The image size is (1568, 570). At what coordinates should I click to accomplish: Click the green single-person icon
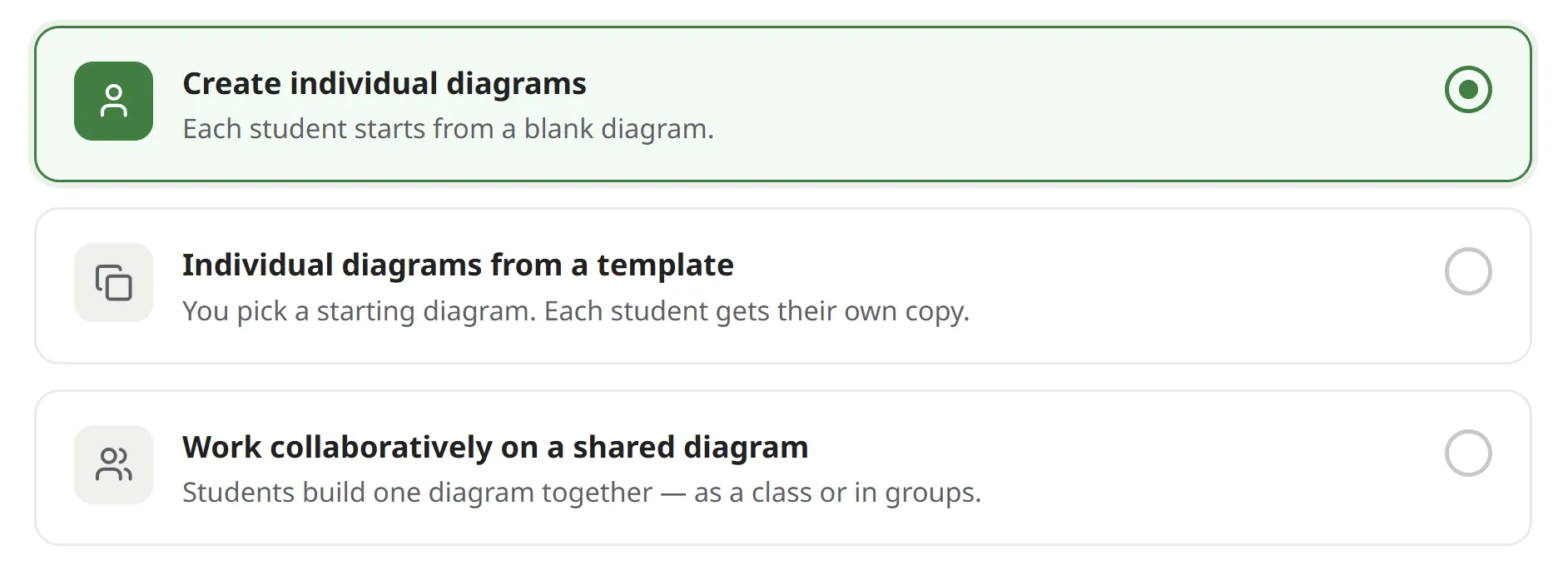(x=113, y=101)
